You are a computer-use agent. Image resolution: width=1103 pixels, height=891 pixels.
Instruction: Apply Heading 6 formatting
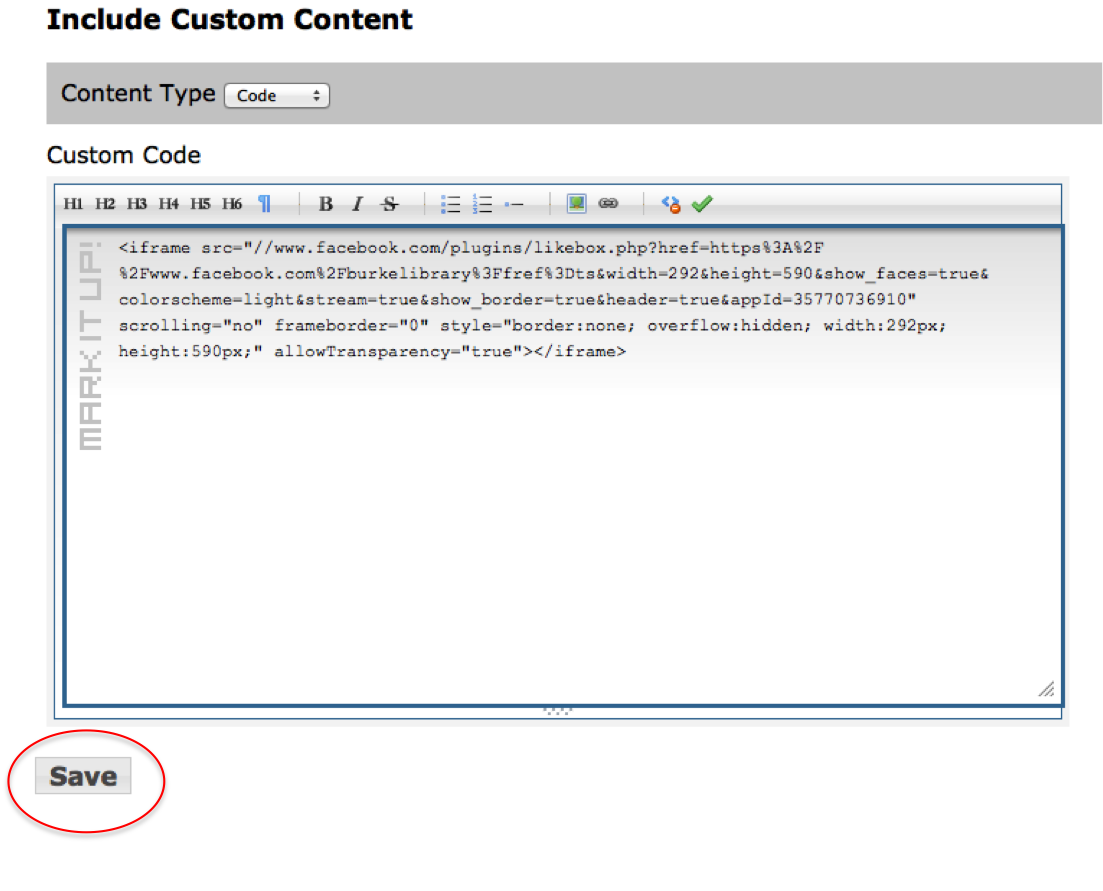(232, 205)
